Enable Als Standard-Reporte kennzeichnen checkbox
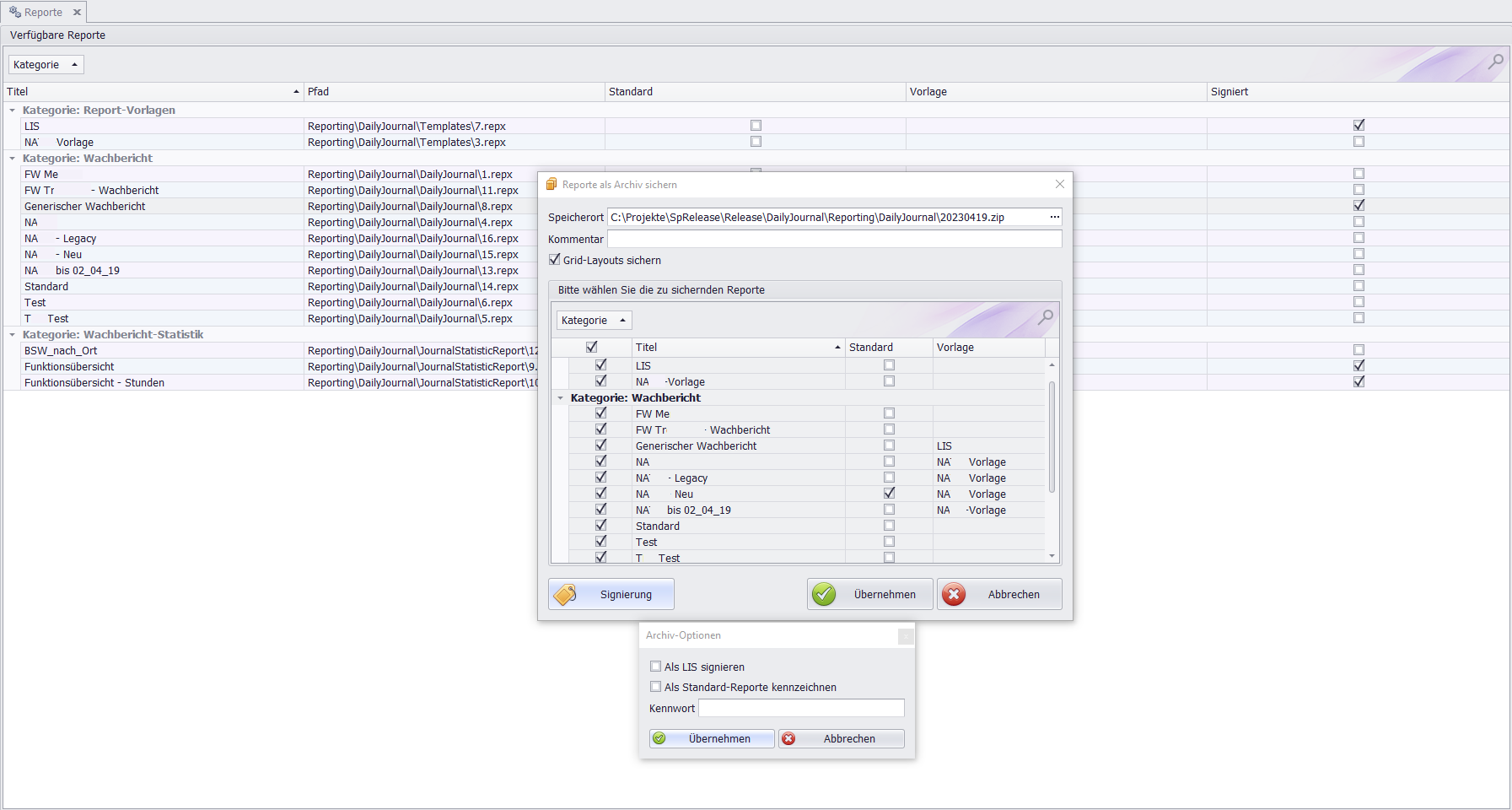Screen dimensions: 1512x810 656,687
